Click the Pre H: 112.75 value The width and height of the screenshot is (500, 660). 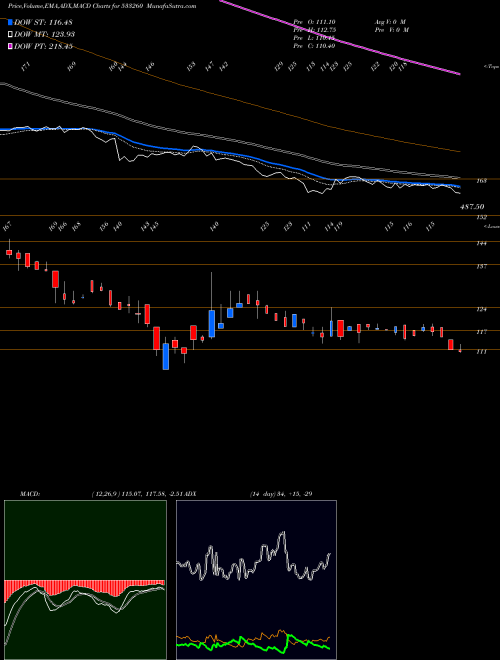pos(314,30)
